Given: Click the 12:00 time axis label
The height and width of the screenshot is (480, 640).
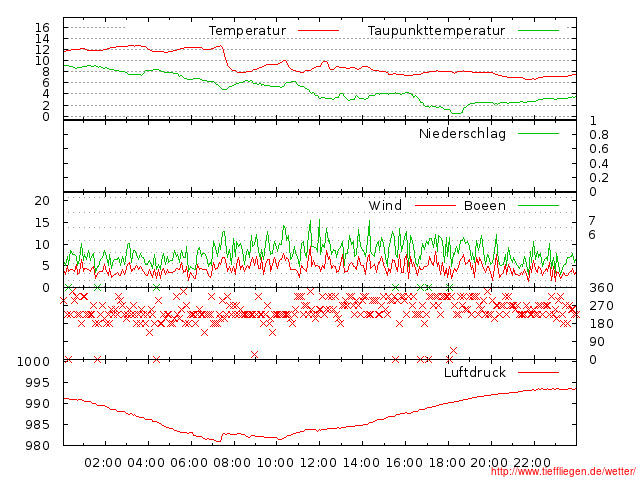Looking at the screenshot, I should pos(318,463).
